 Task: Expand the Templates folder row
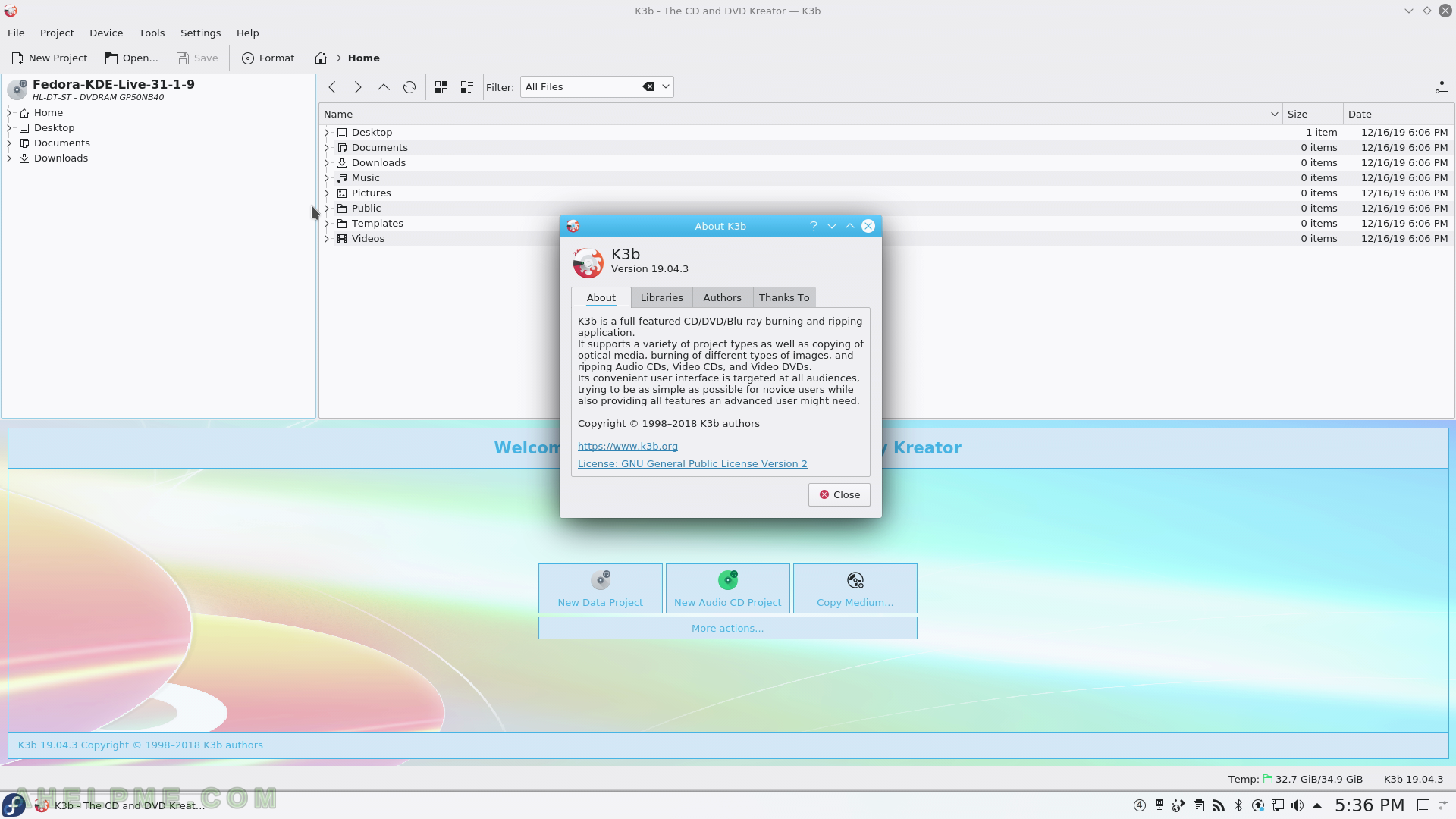point(327,223)
